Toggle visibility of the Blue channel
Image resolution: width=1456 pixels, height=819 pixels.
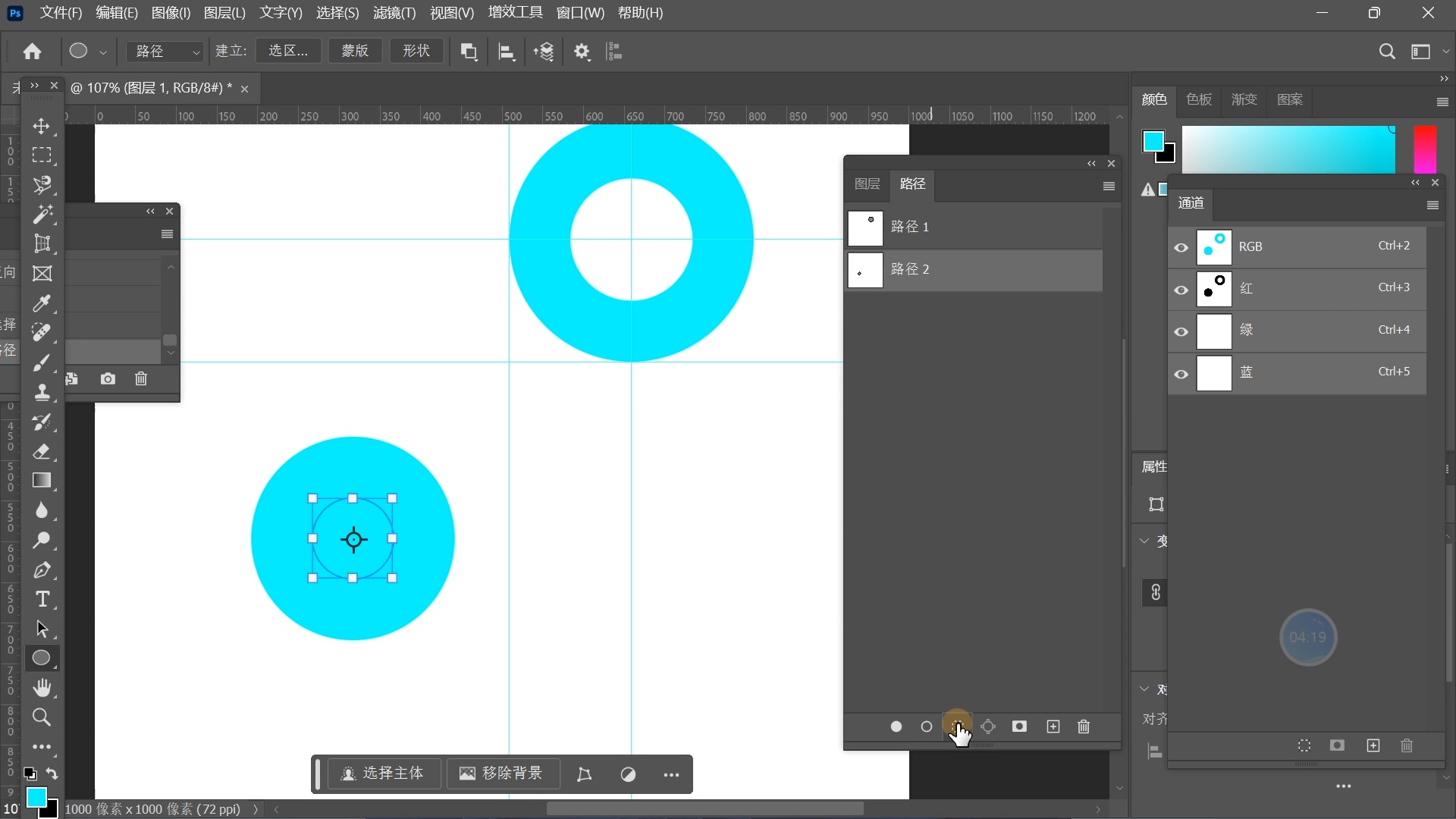pos(1181,374)
